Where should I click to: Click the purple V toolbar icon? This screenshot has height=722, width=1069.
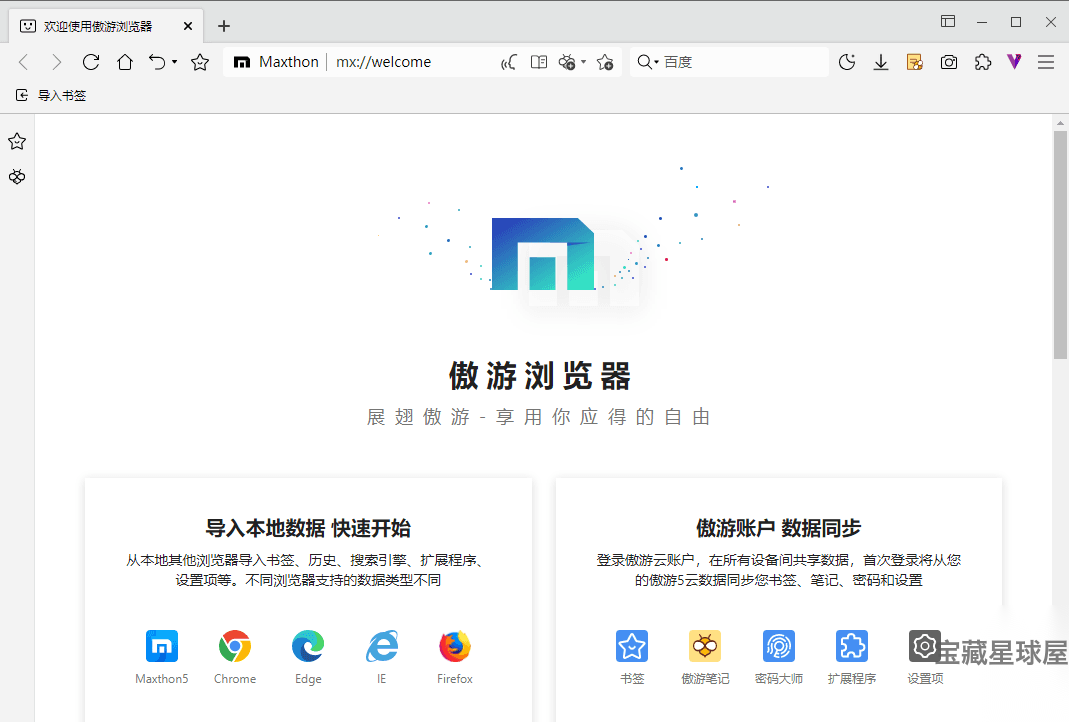click(x=1014, y=62)
